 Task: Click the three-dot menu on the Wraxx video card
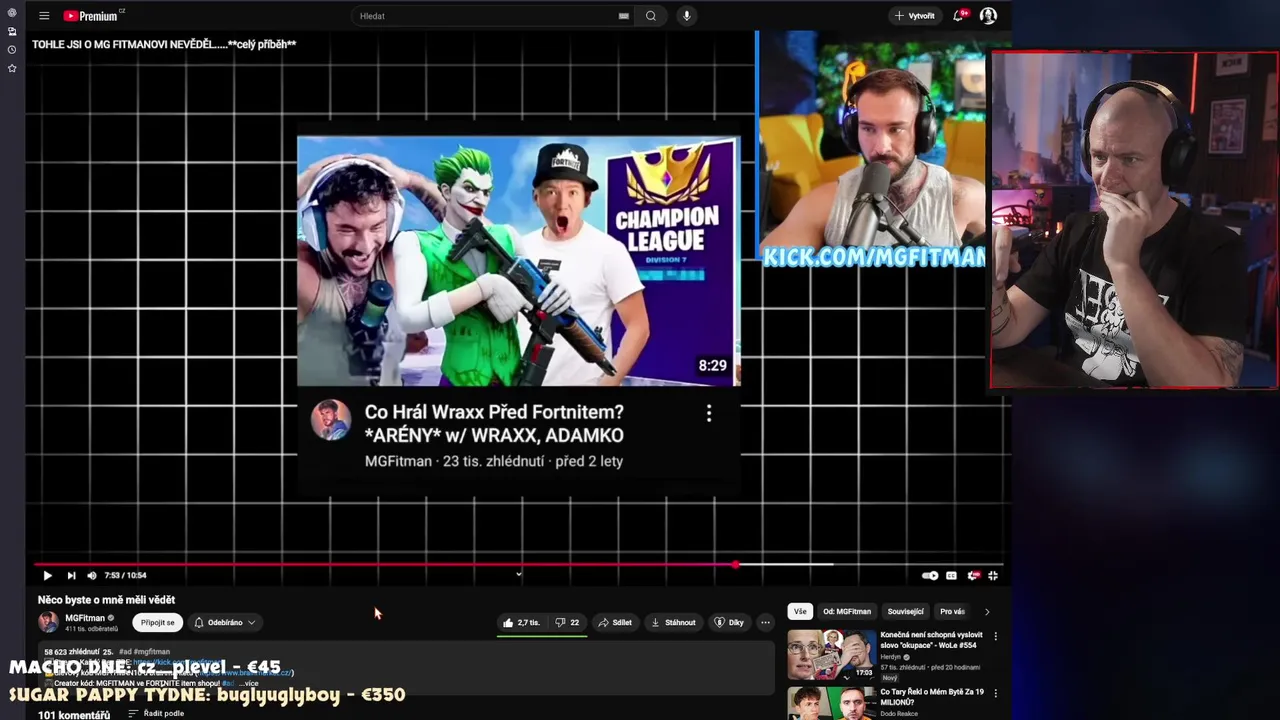pyautogui.click(x=709, y=413)
